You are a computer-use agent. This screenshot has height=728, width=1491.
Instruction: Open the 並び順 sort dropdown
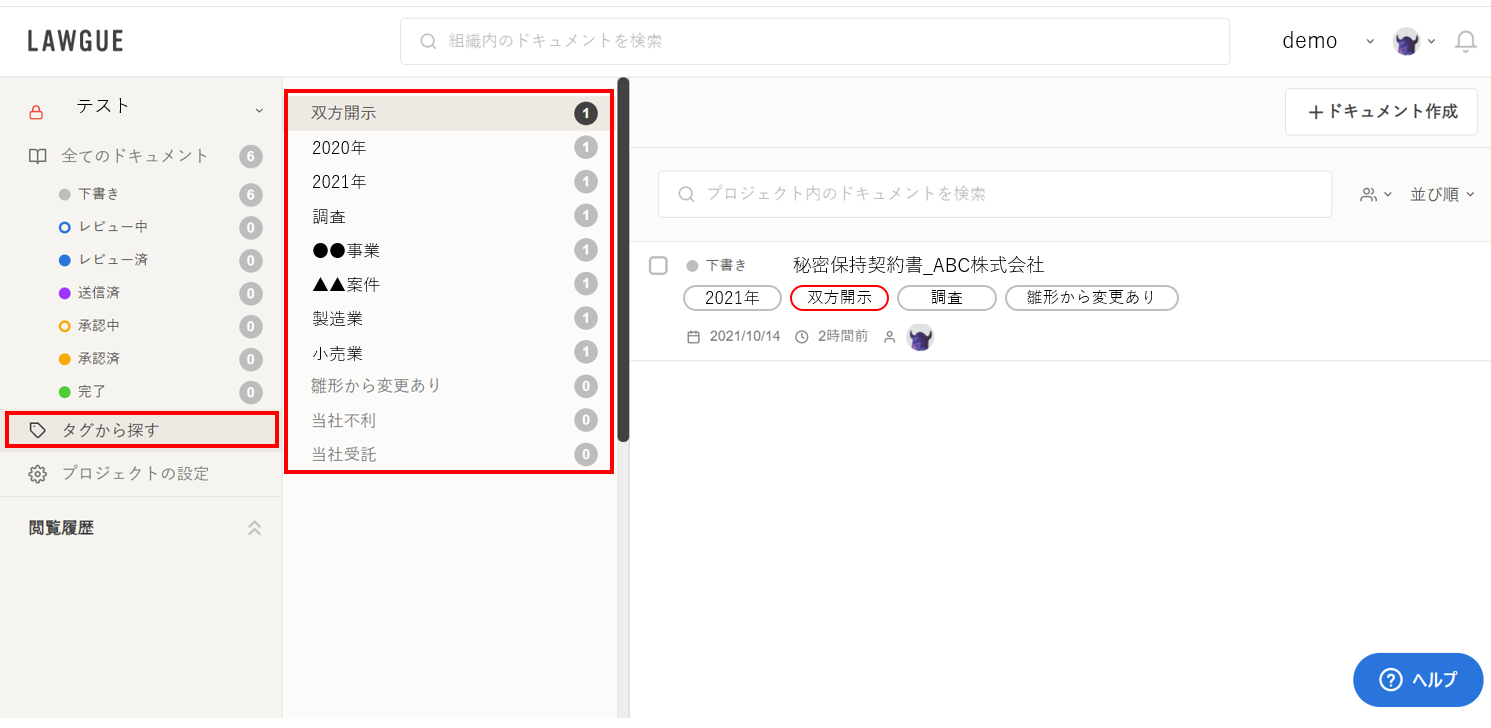point(1442,194)
